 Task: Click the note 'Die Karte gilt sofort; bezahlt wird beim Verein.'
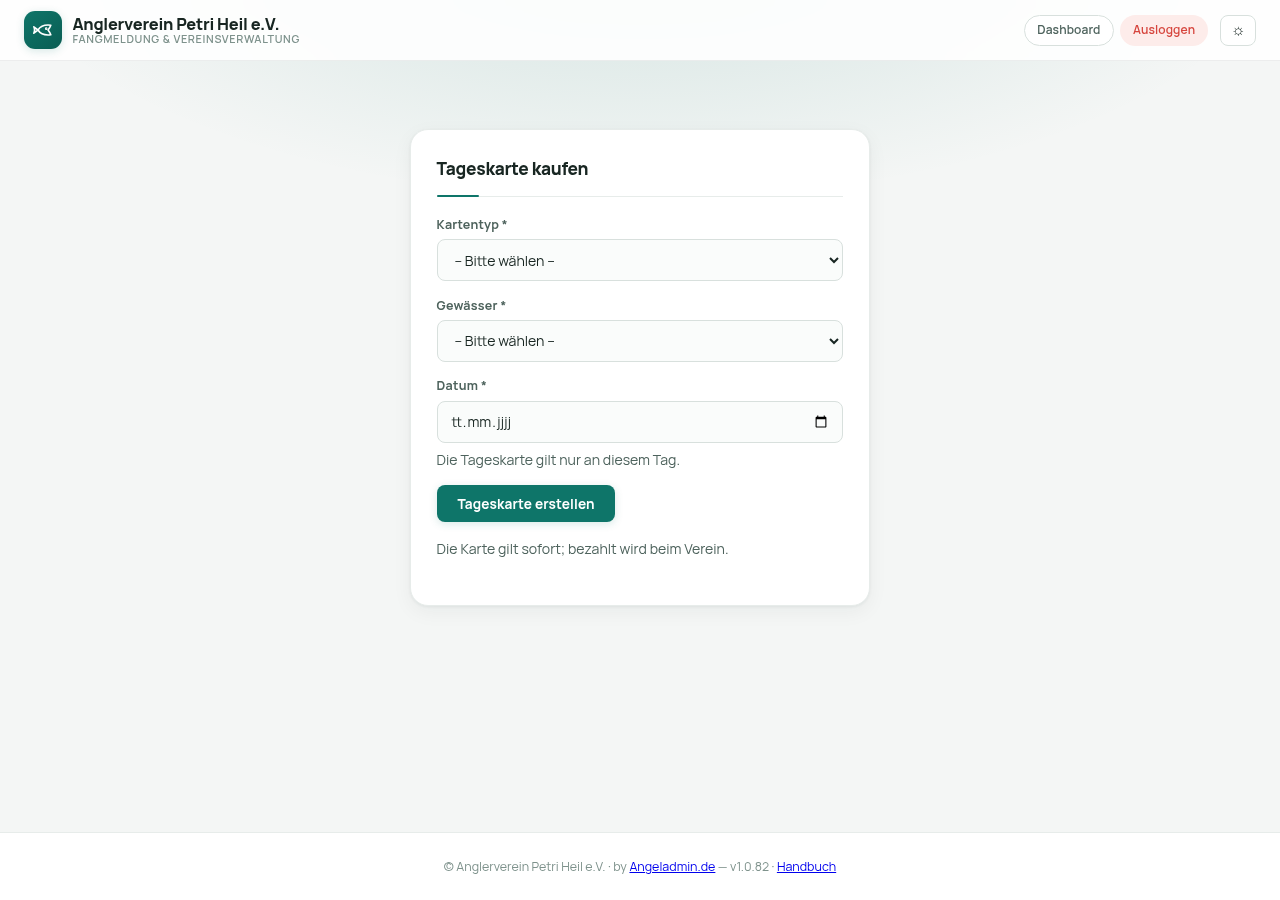click(x=582, y=549)
